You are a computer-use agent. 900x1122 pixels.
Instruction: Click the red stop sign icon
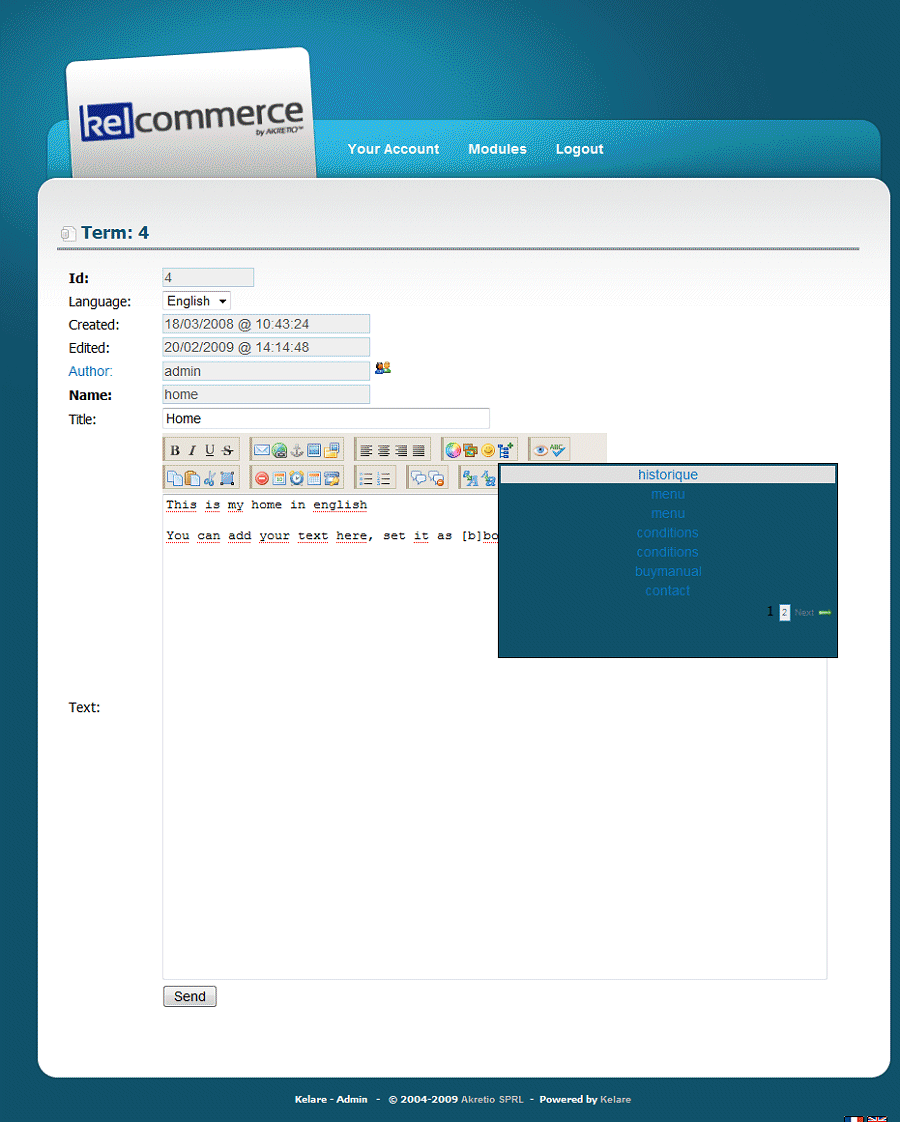point(262,478)
